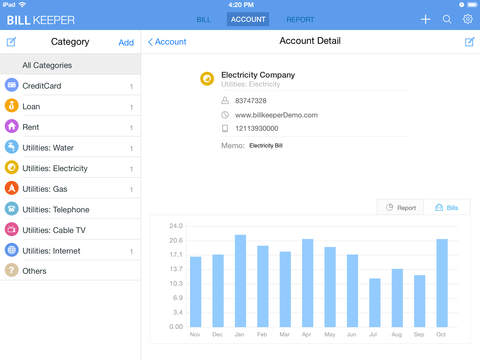Screen dimensions: 480x360
Task: Edit categories with pencil icon in Category panel
Action: (x=11, y=42)
